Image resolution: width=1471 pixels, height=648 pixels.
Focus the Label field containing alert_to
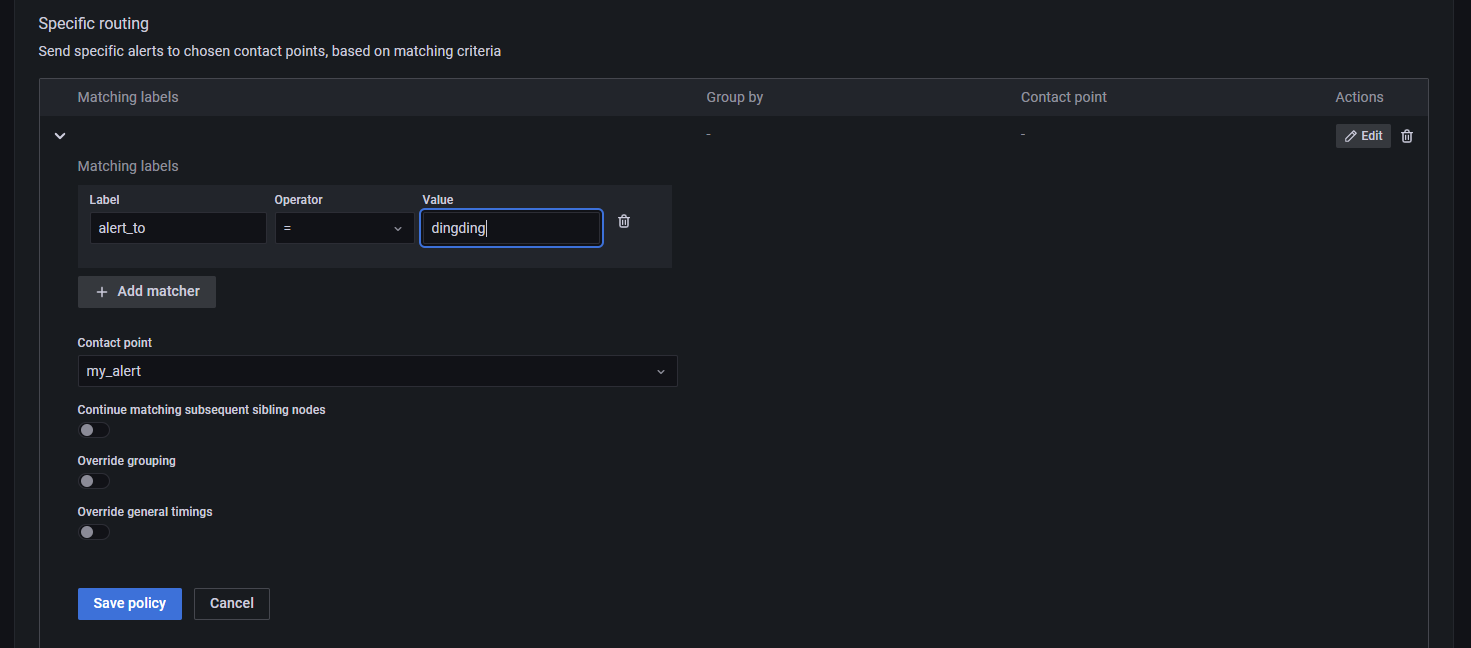click(x=178, y=228)
